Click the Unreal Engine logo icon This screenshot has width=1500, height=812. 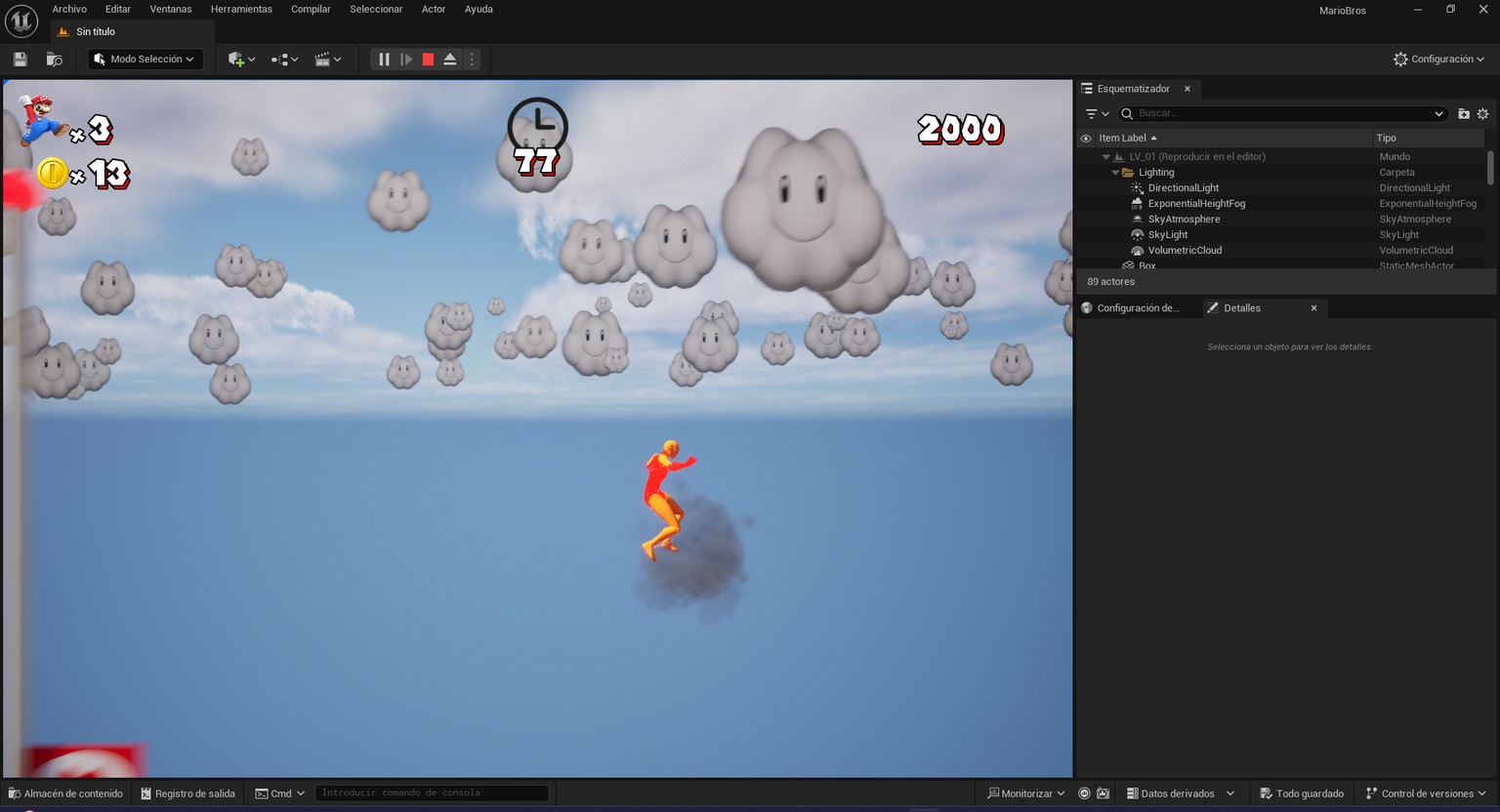pos(21,20)
